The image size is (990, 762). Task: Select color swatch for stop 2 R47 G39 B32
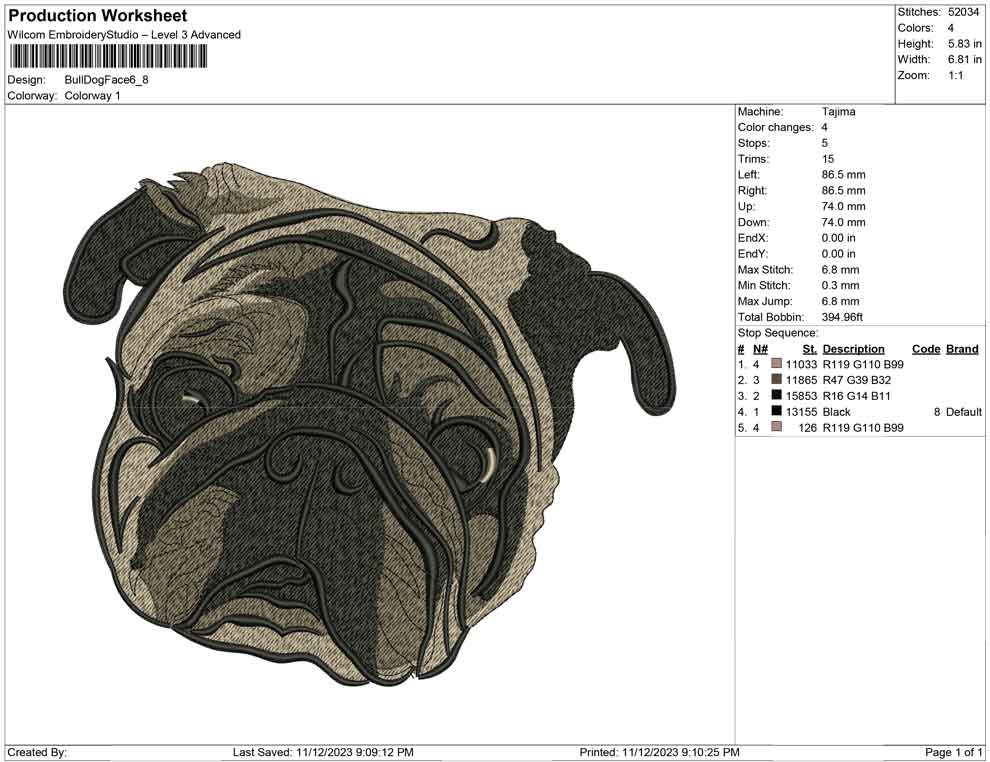777,379
